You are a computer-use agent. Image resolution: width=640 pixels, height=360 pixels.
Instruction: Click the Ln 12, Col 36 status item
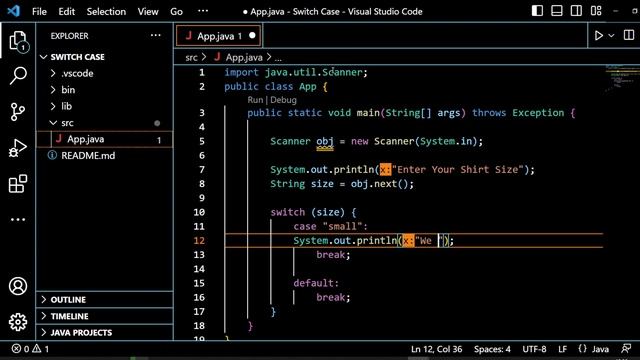(x=437, y=349)
